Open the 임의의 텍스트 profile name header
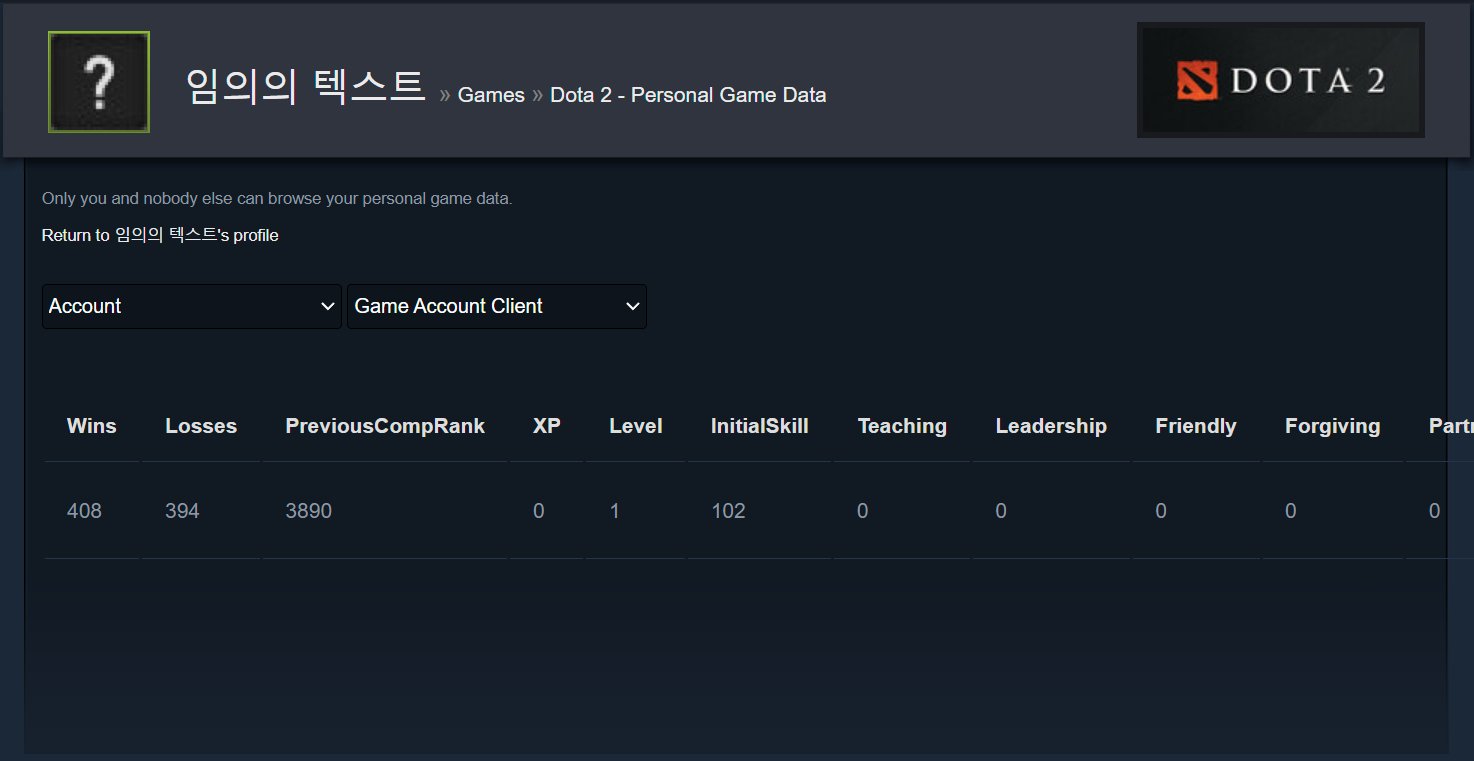Viewport: 1474px width, 761px height. click(x=306, y=87)
